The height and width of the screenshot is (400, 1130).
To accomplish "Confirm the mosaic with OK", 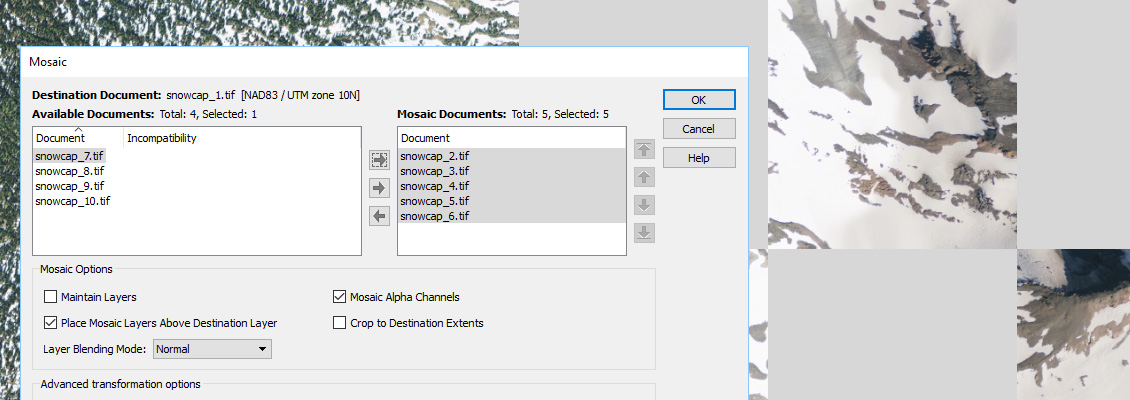I will [698, 99].
